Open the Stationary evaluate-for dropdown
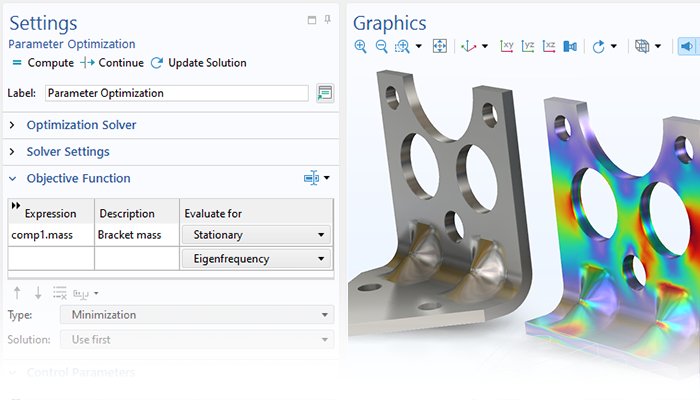 (x=256, y=235)
